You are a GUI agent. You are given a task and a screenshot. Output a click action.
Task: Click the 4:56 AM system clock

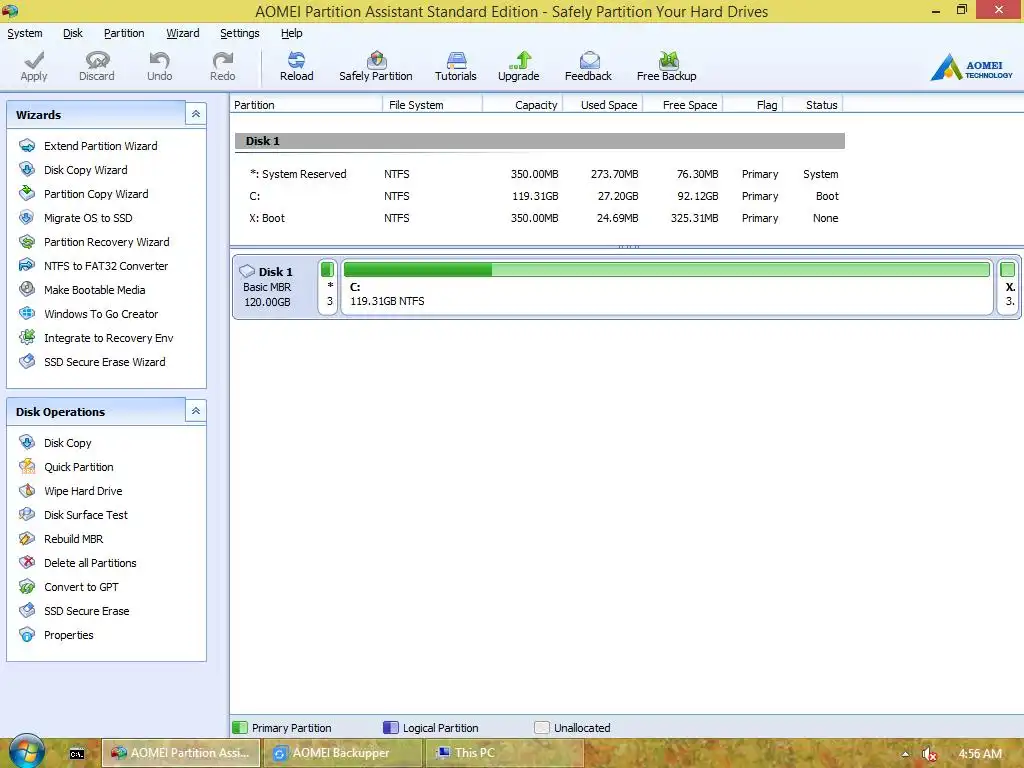point(980,754)
